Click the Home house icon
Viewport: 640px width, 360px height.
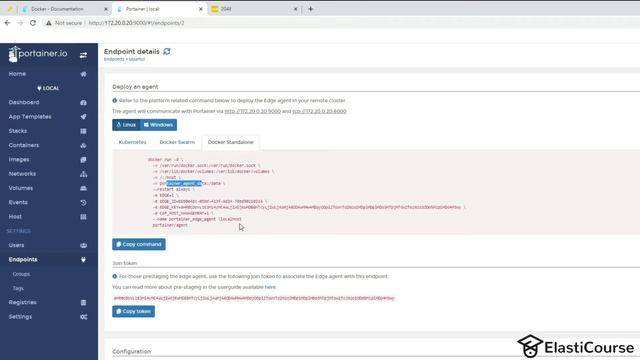tap(83, 74)
